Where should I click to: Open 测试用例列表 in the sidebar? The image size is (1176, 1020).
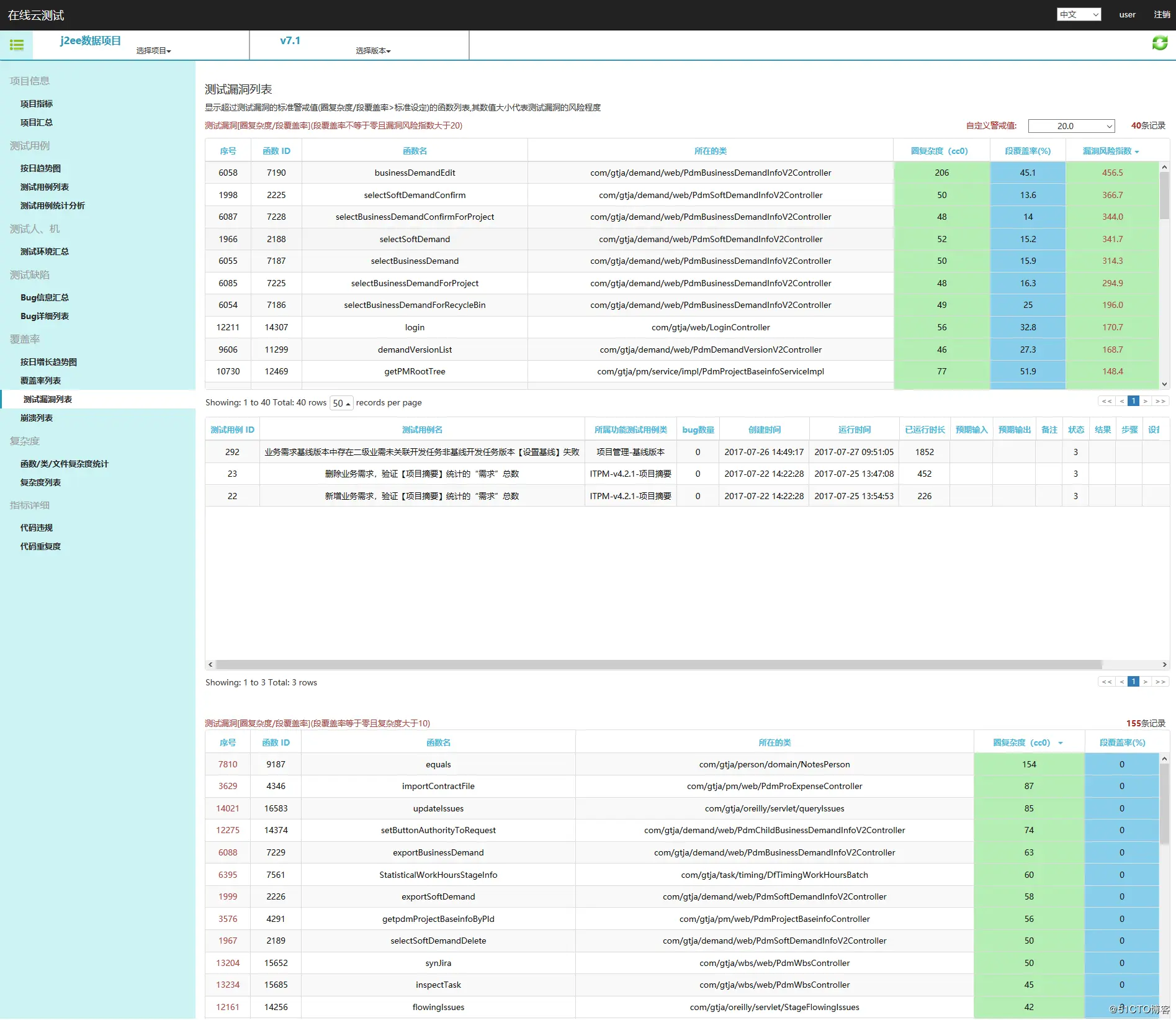coord(45,187)
